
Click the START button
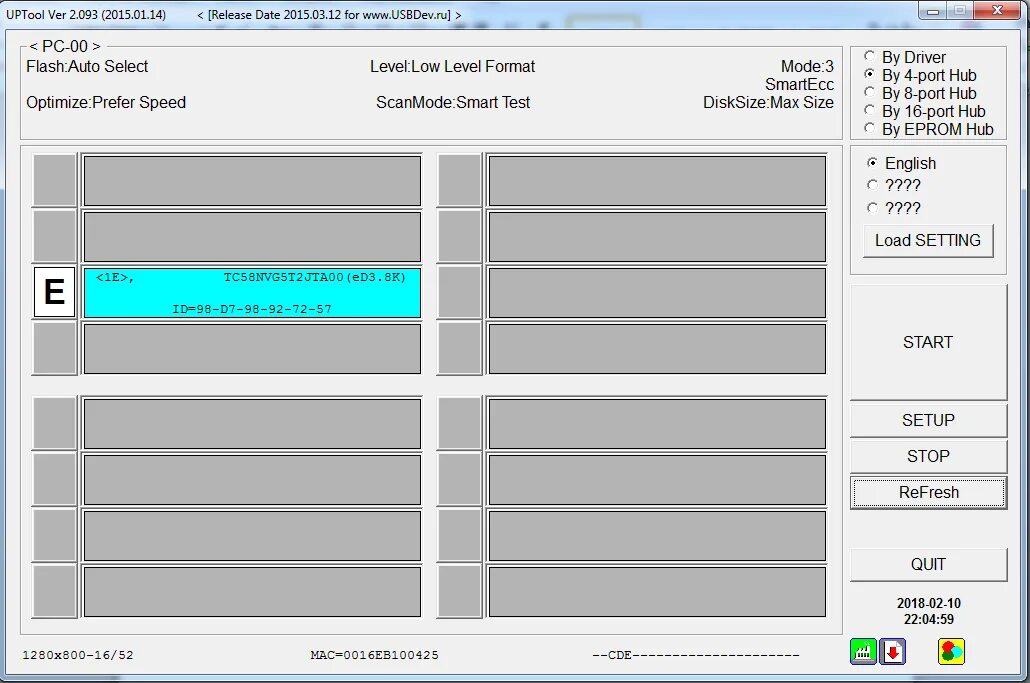(x=928, y=342)
